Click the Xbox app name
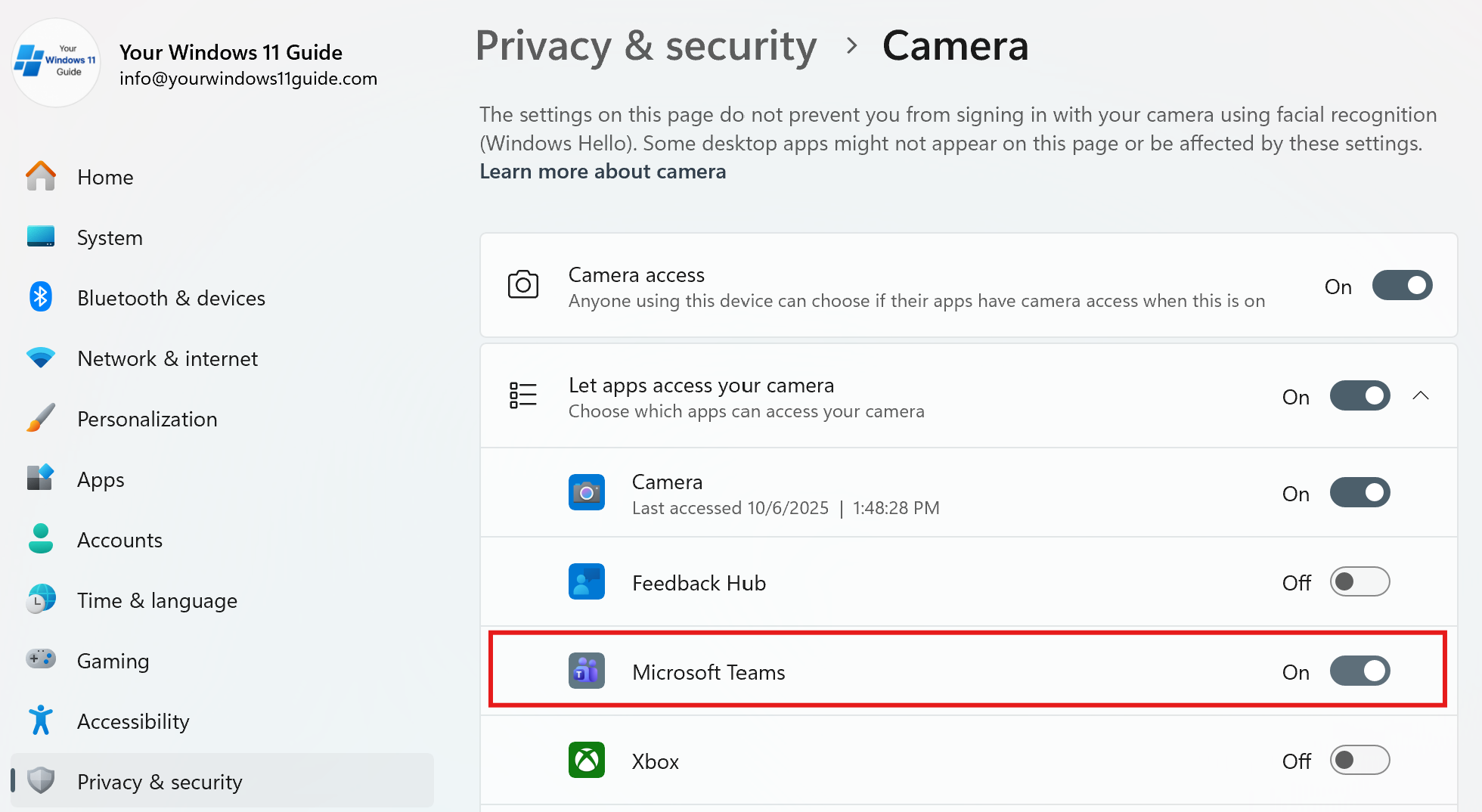Screen dimensions: 1482x812 point(656,761)
